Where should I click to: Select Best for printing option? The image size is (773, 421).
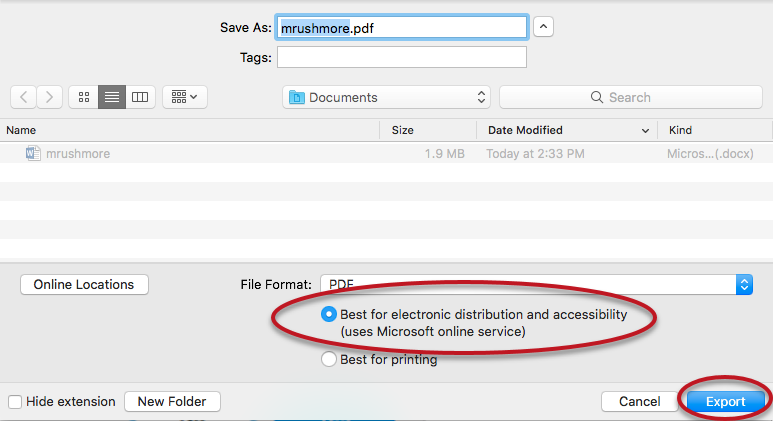tap(329, 360)
